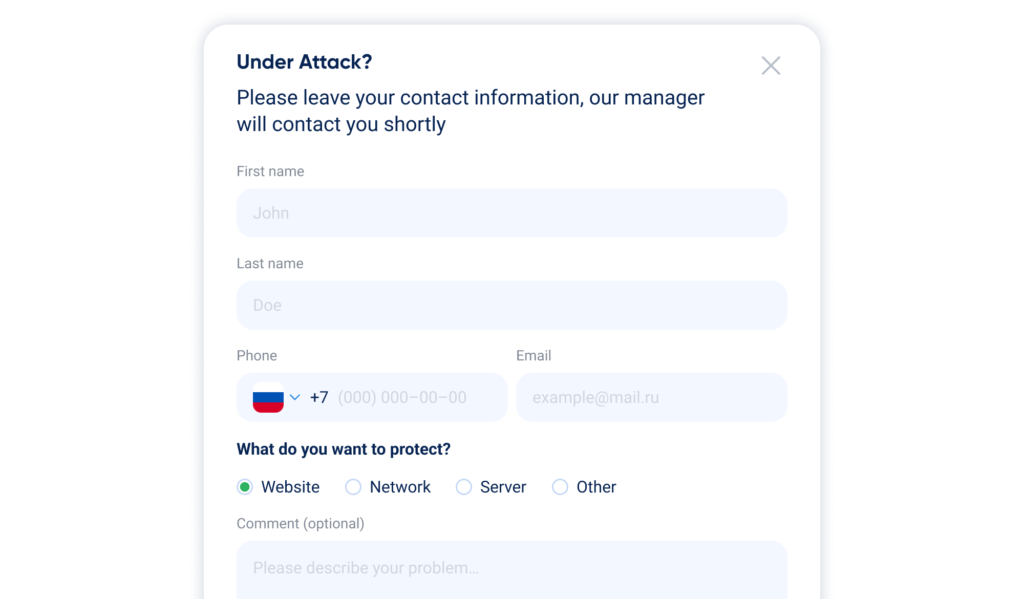1024x599 pixels.
Task: Click the phone number entry box
Action: 420,397
